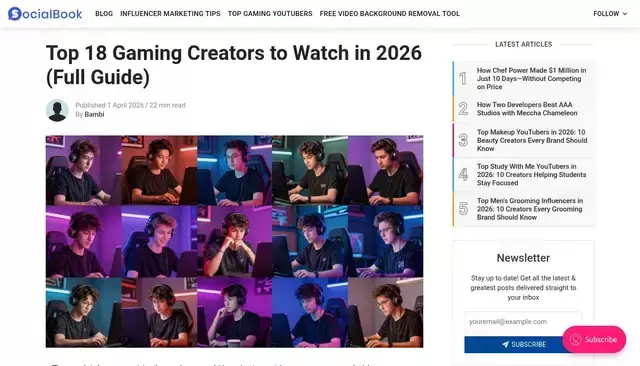Image resolution: width=640 pixels, height=366 pixels.
Task: Click the article title heading
Action: click(234, 65)
